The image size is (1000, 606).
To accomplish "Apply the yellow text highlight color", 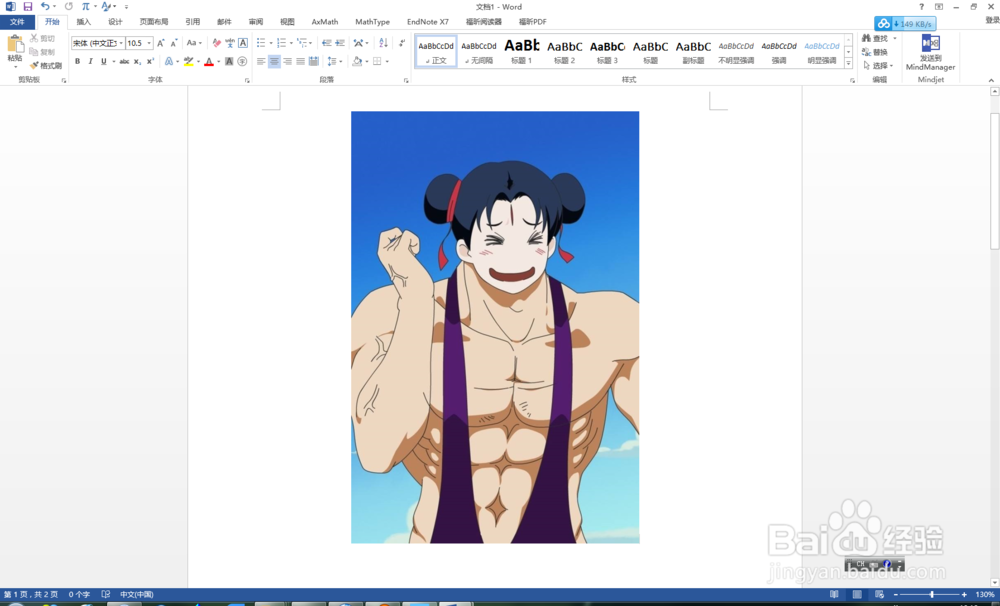I will click(188, 61).
